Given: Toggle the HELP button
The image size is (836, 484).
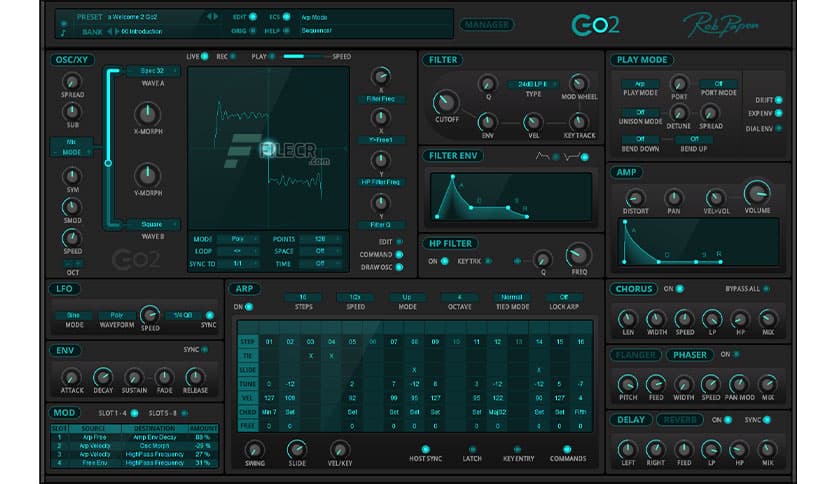Looking at the screenshot, I should click(x=286, y=31).
